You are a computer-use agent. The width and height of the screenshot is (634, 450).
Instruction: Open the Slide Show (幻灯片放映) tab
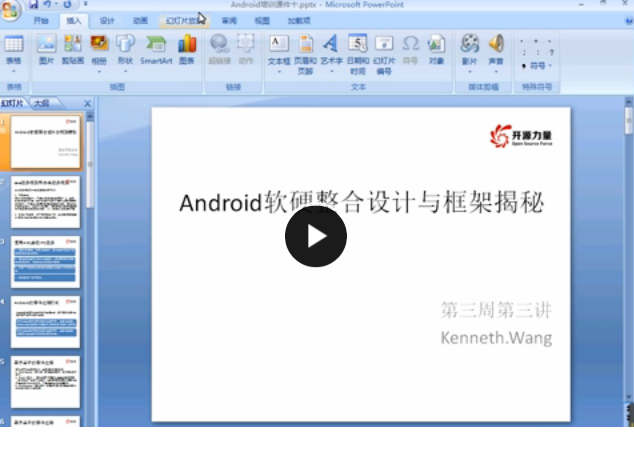coord(184,21)
